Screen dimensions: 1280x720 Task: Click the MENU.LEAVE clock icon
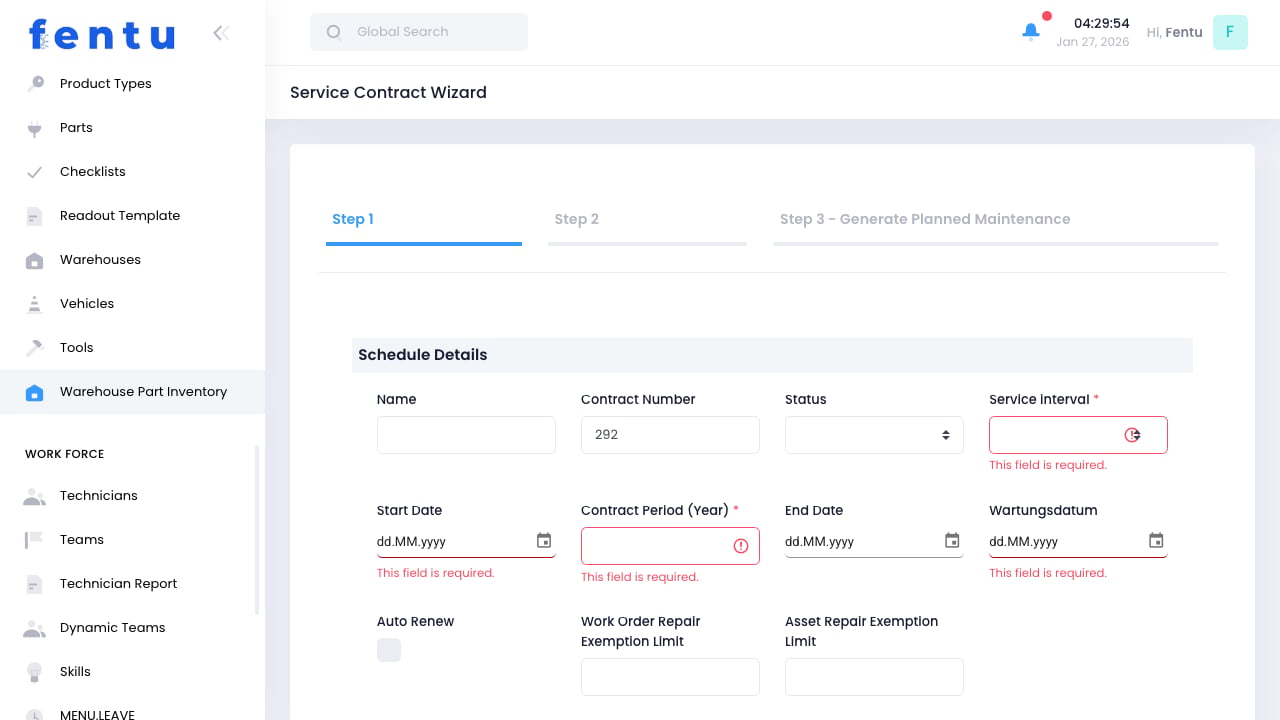click(x=35, y=715)
